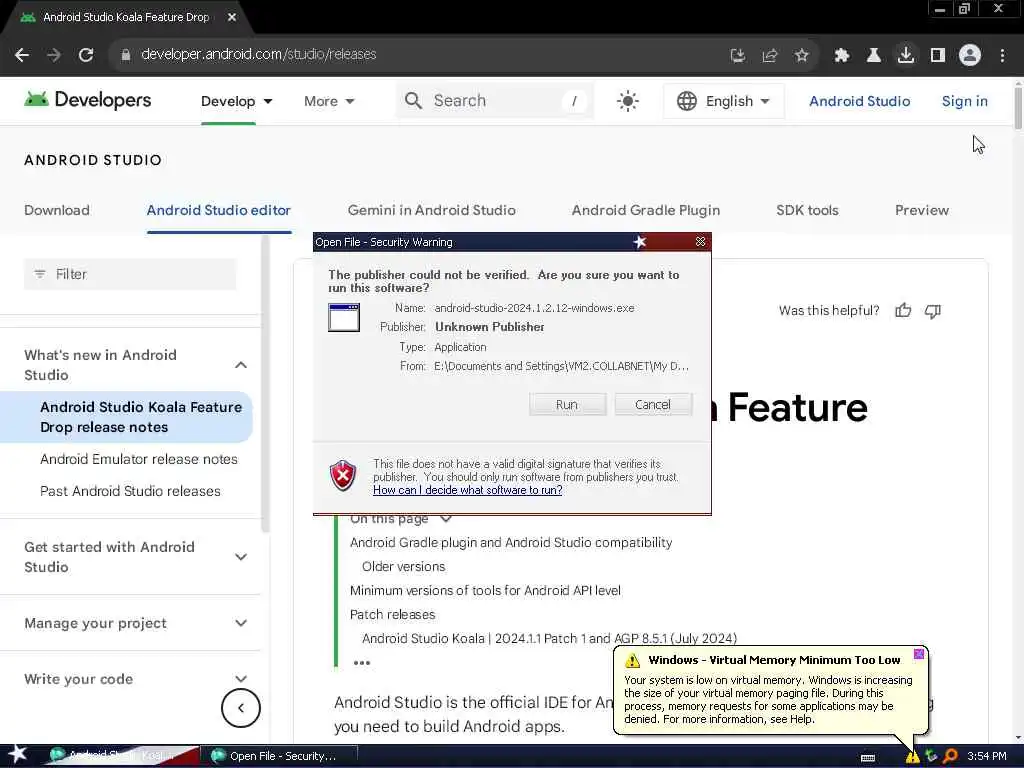This screenshot has width=1024, height=768.
Task: Open the install app icon in address bar
Action: click(737, 56)
